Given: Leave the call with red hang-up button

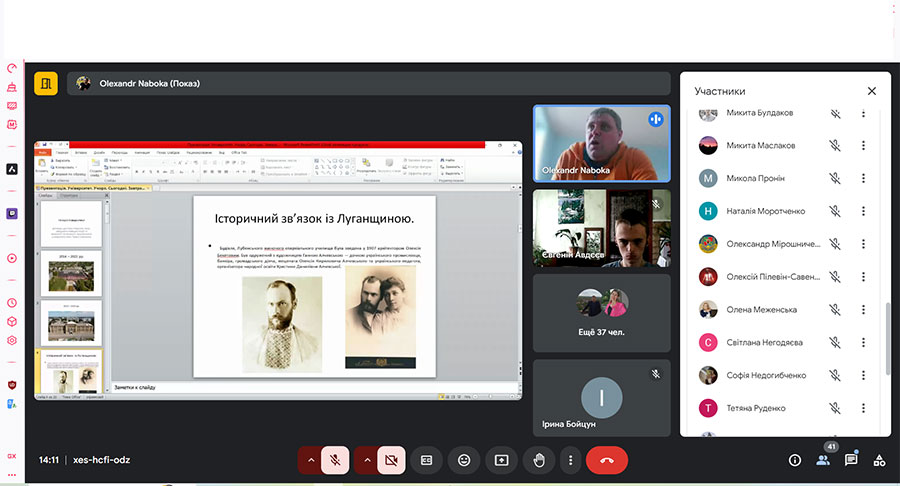Looking at the screenshot, I should click(607, 460).
